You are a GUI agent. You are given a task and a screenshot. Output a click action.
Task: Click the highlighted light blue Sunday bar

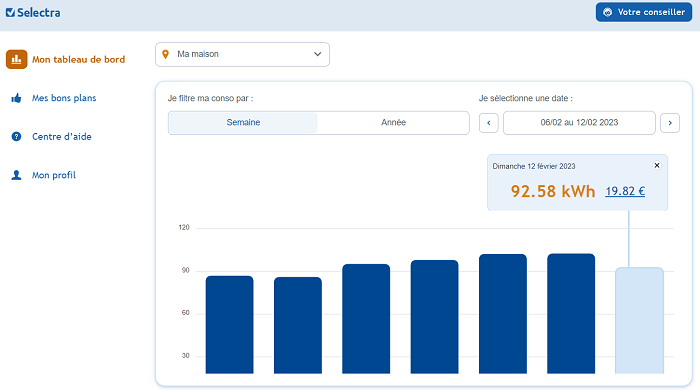(x=639, y=320)
